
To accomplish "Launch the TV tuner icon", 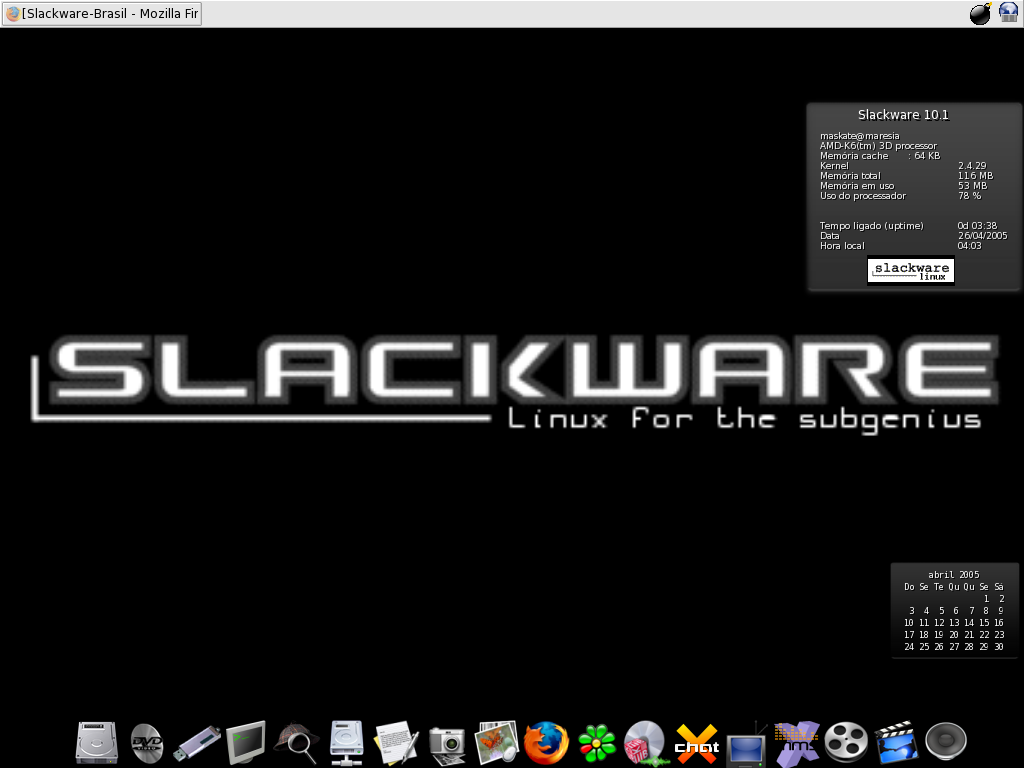I will click(746, 744).
